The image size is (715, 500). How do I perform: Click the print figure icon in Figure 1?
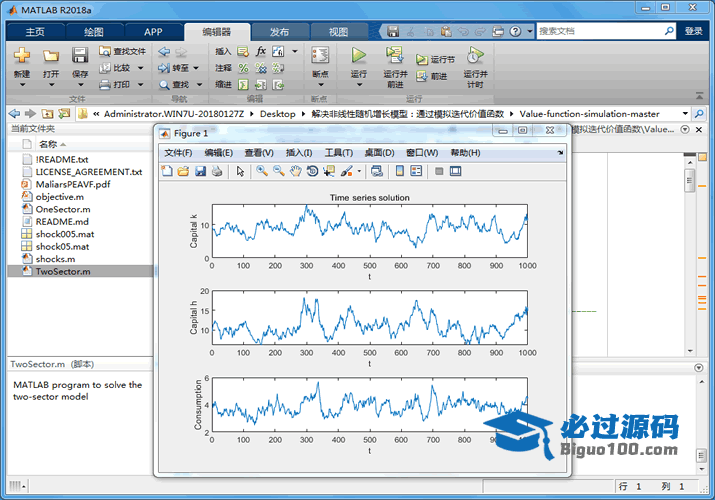point(217,171)
